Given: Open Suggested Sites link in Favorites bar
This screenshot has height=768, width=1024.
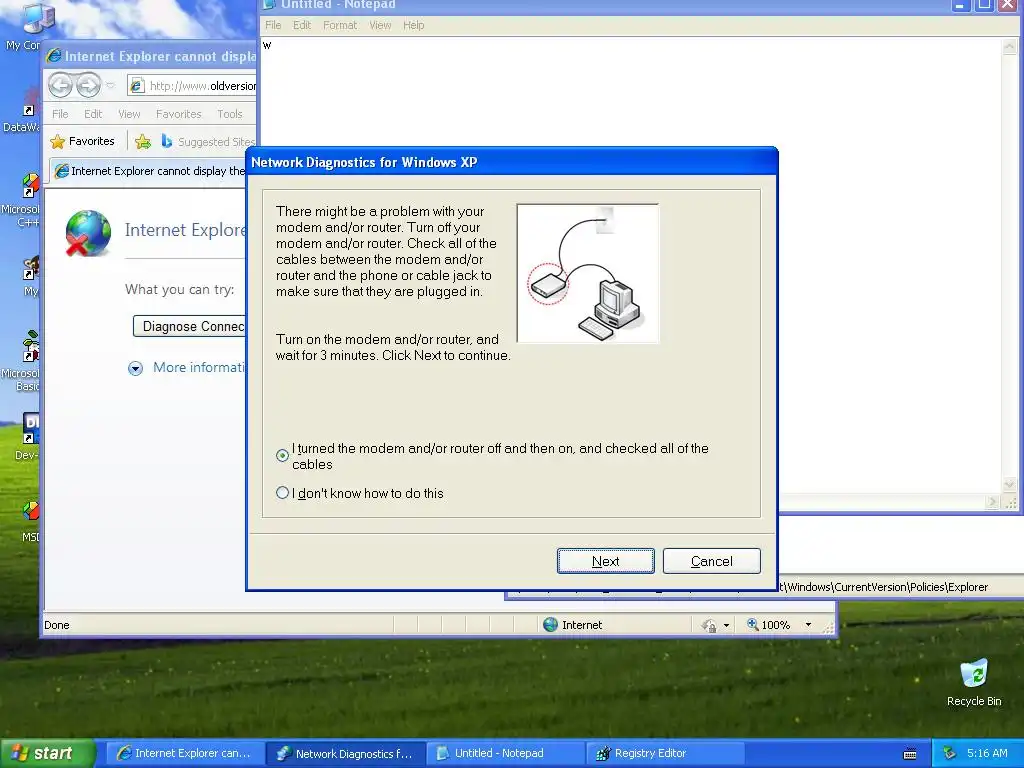Looking at the screenshot, I should pos(208,142).
